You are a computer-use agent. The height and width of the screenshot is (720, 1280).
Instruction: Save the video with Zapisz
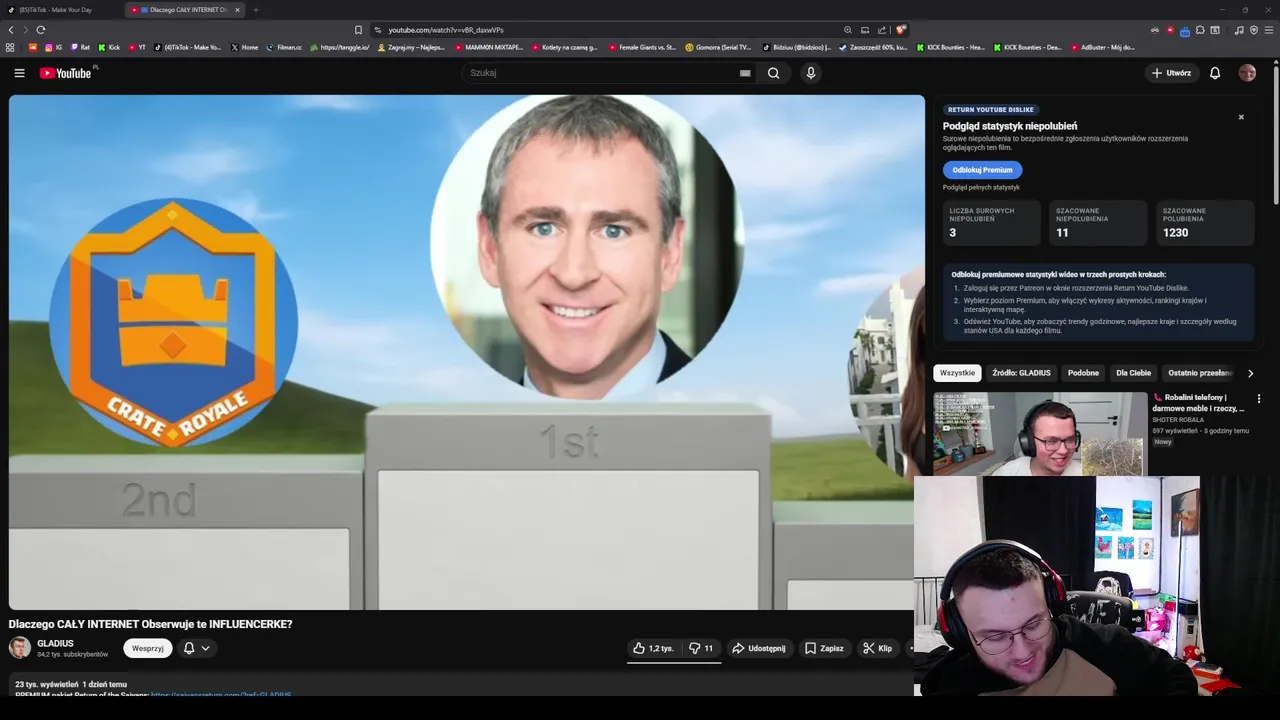tap(824, 648)
